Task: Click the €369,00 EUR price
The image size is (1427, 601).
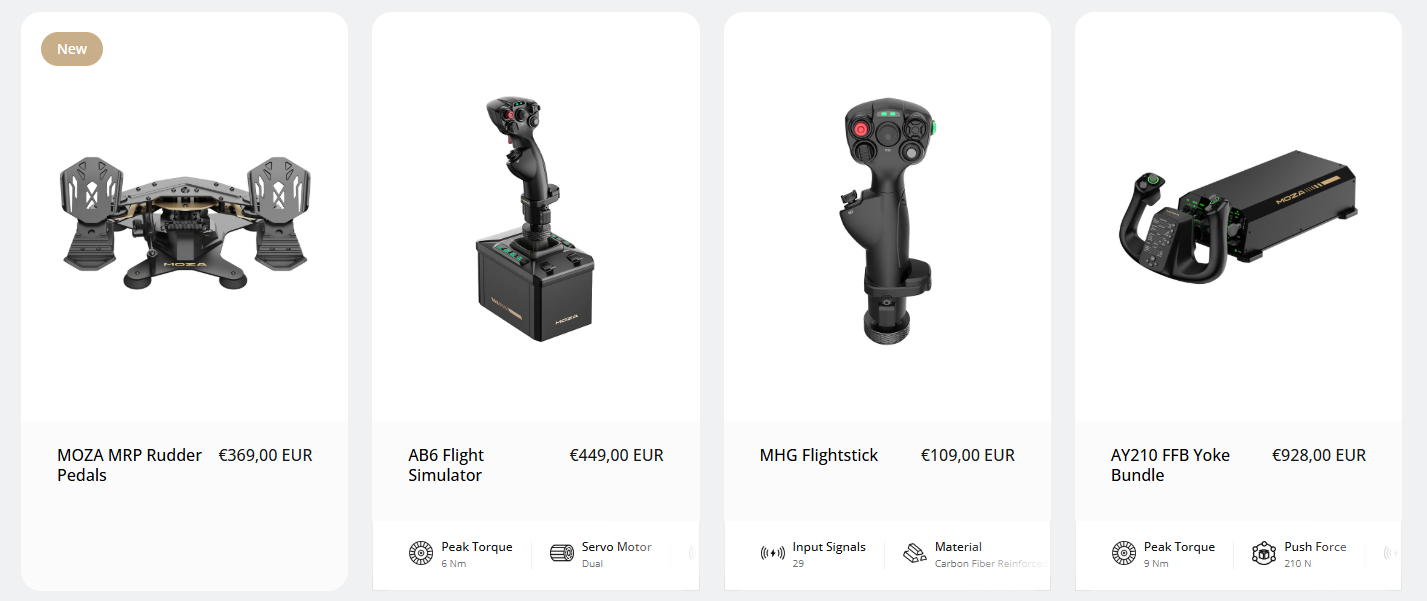Action: [x=266, y=455]
